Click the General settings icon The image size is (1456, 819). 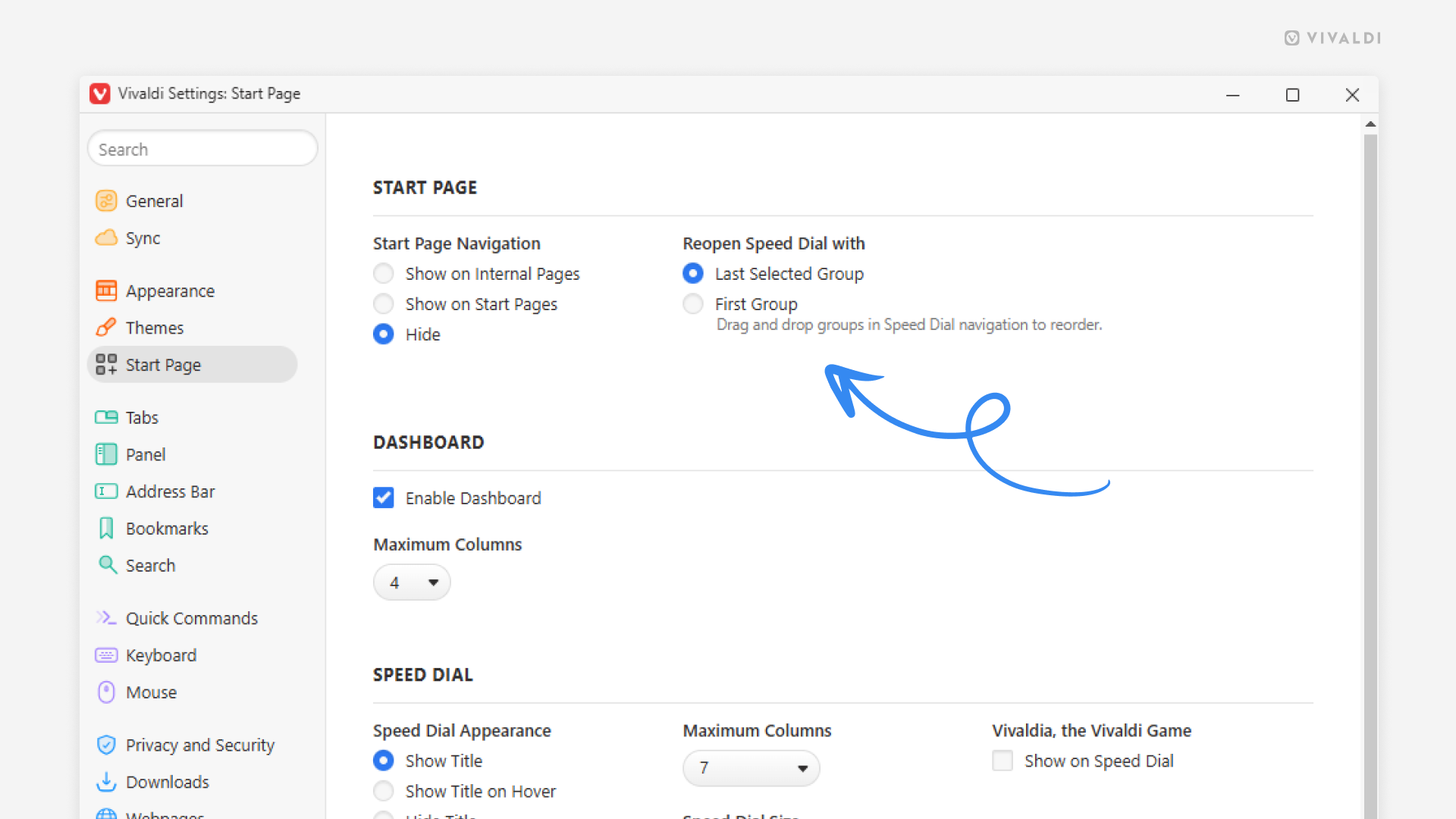(x=106, y=201)
